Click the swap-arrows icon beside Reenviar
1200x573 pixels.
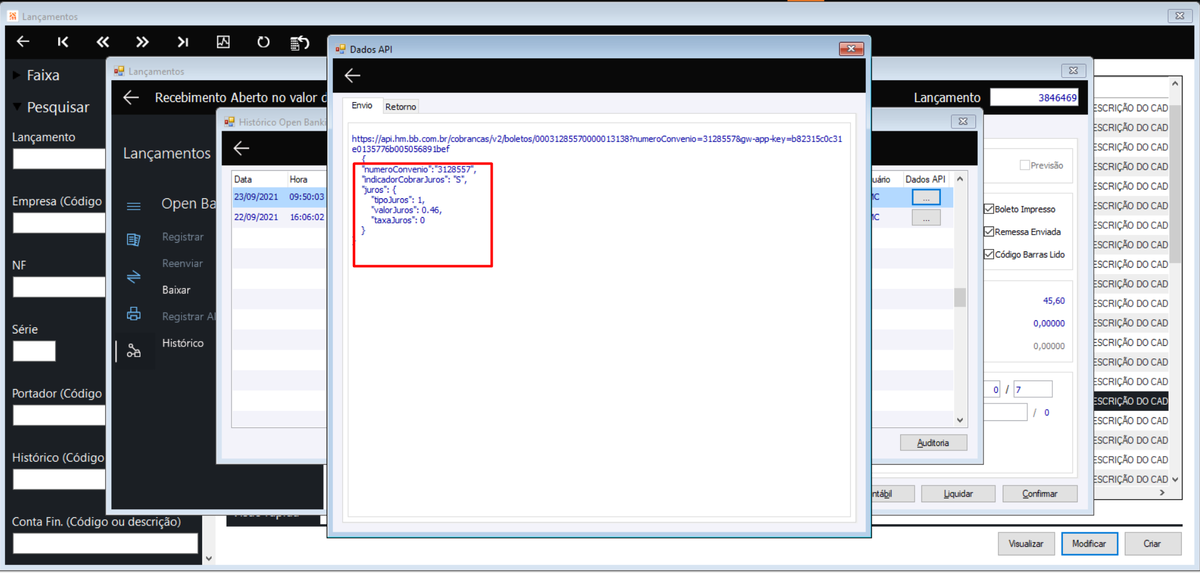tap(134, 276)
